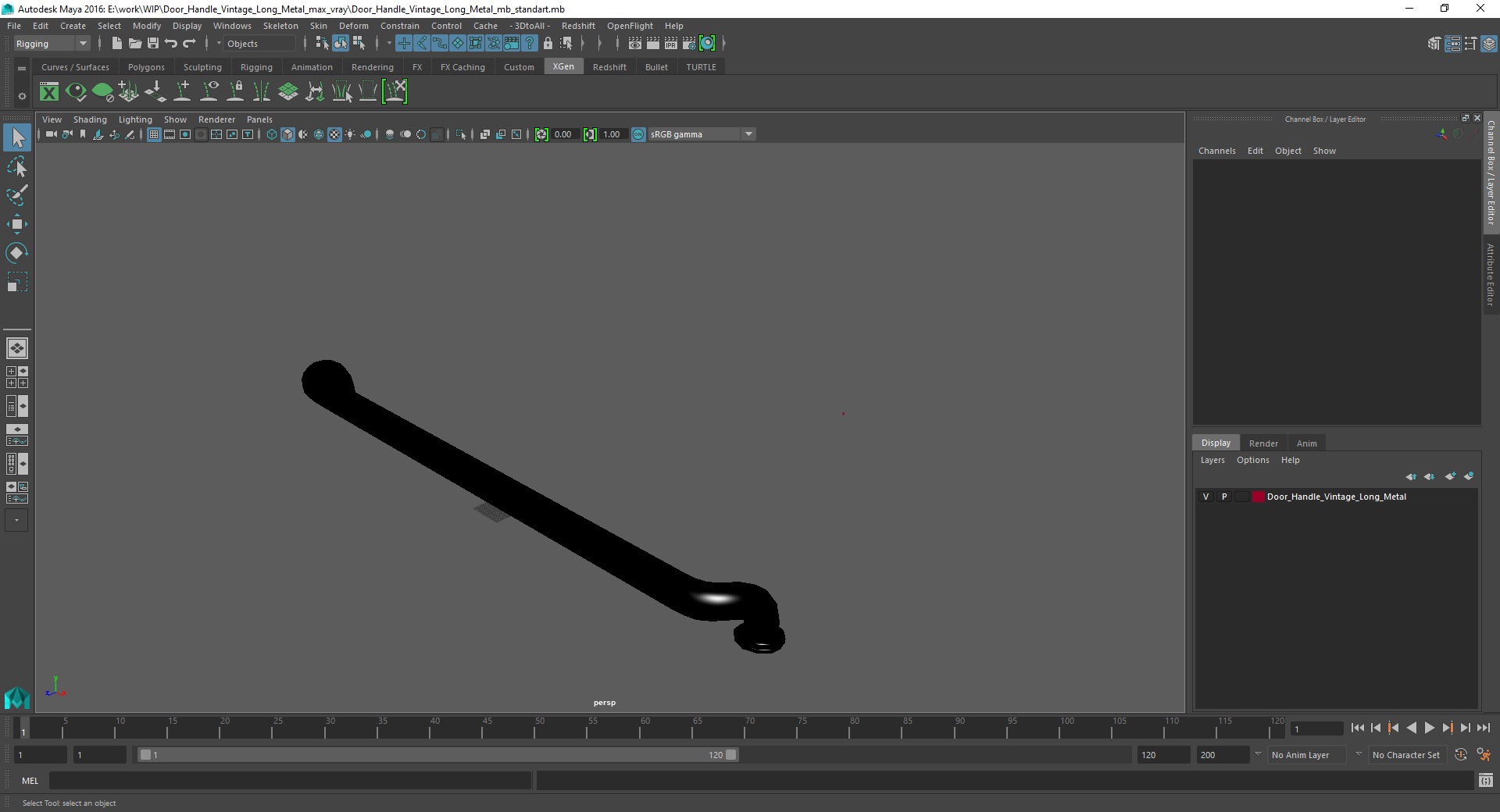
Task: Open the sRGB gamma view transform dropdown
Action: (x=702, y=134)
